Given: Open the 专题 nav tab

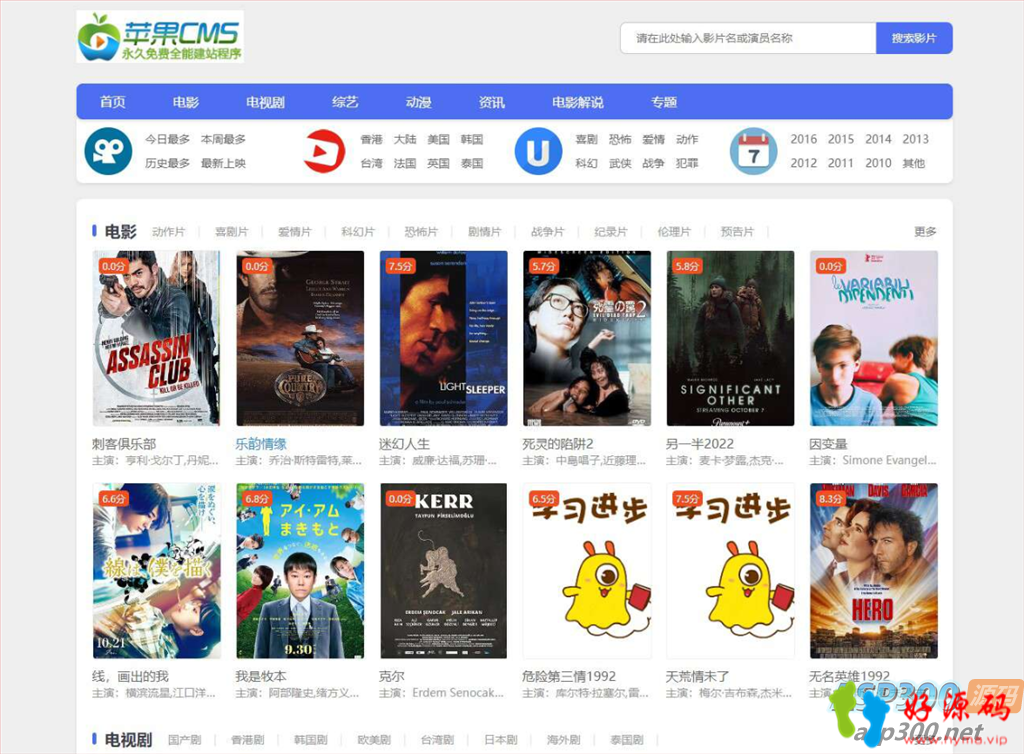Looking at the screenshot, I should click(664, 102).
